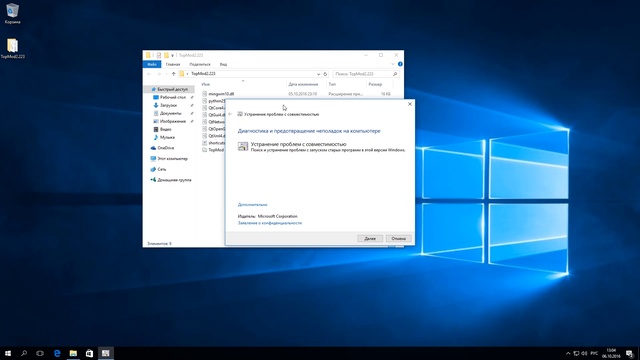Click the Далее button
Screen dimensions: 640x360
click(x=370, y=238)
